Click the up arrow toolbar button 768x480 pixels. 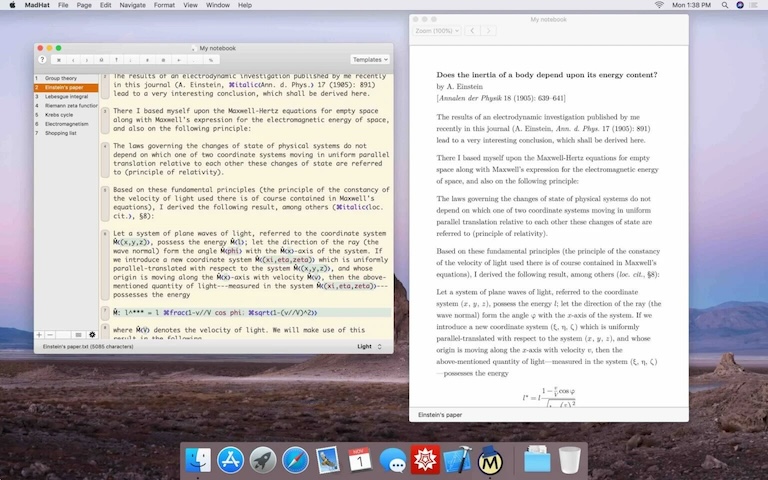[x=116, y=60]
